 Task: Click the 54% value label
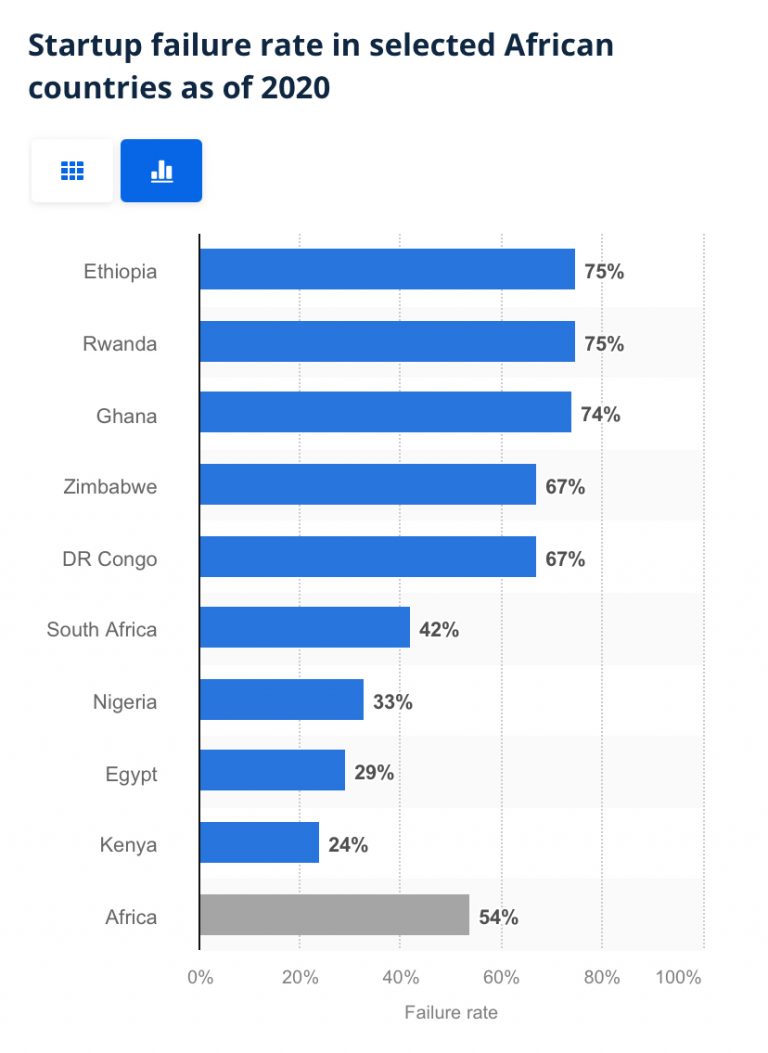click(498, 917)
